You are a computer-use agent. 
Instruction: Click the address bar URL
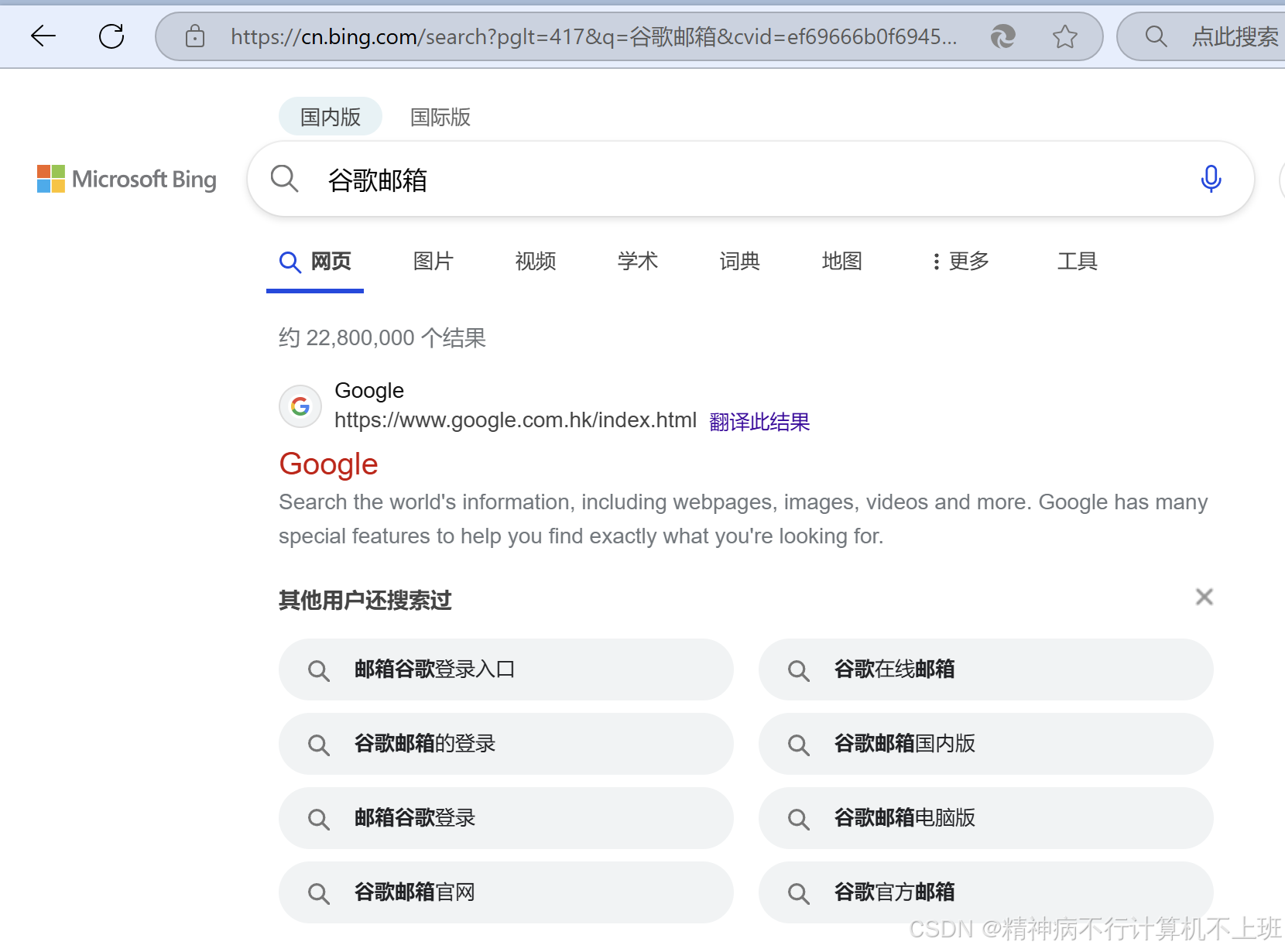coord(594,36)
